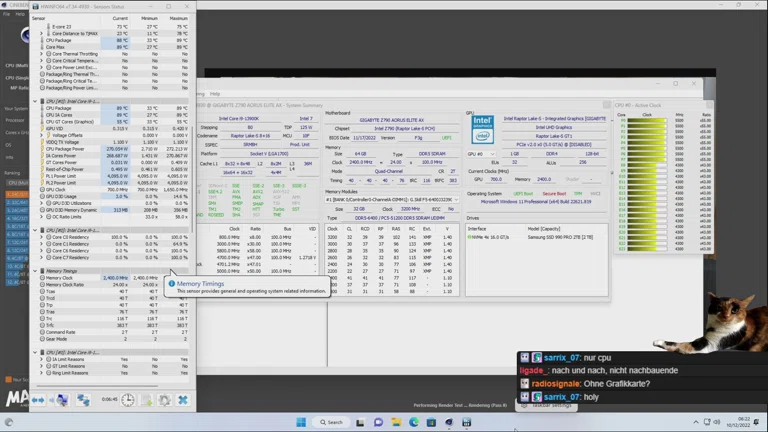This screenshot has height=432, width=768.
Task: Close sensors with the blue X icon
Action: (183, 400)
